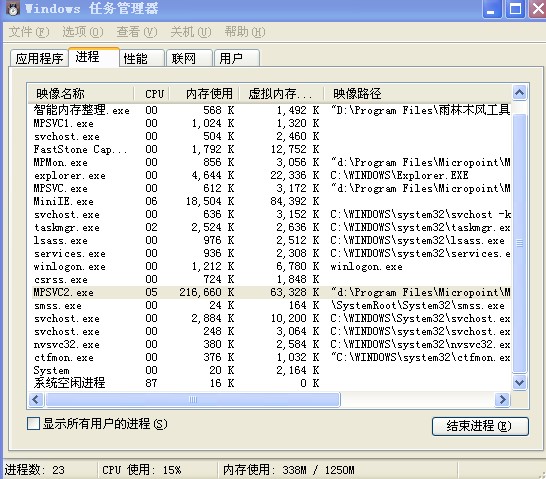Open the 文件(F) menu

click(29, 32)
